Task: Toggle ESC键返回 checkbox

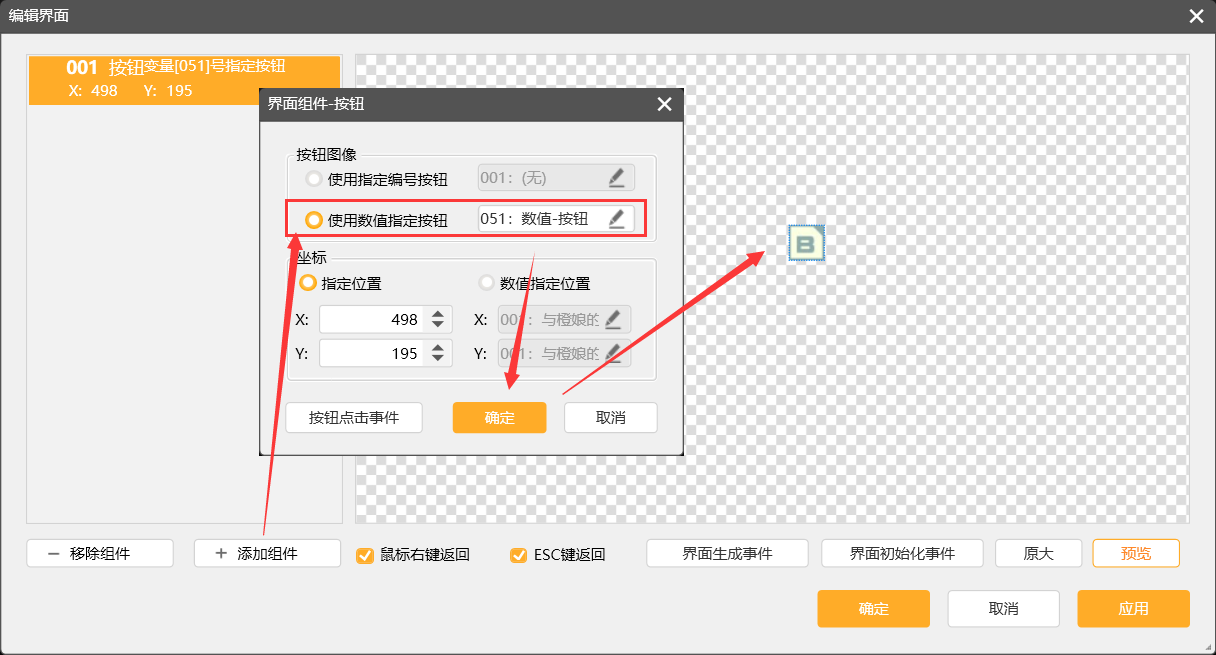Action: click(x=518, y=555)
